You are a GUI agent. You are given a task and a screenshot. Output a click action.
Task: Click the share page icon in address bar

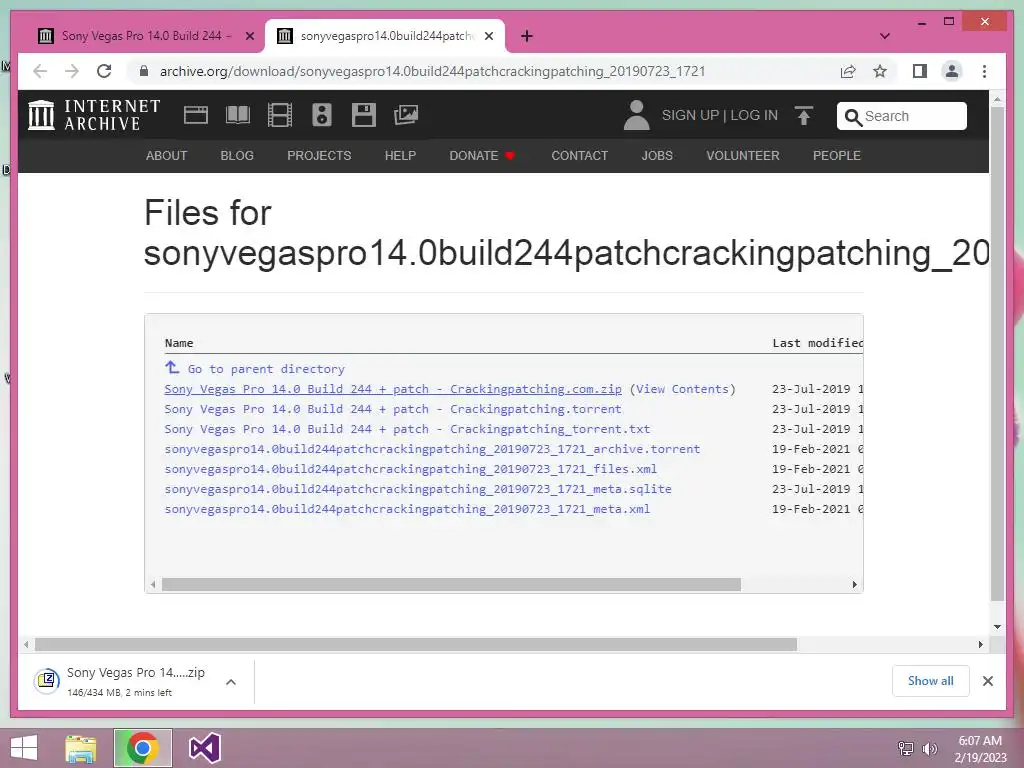(848, 71)
